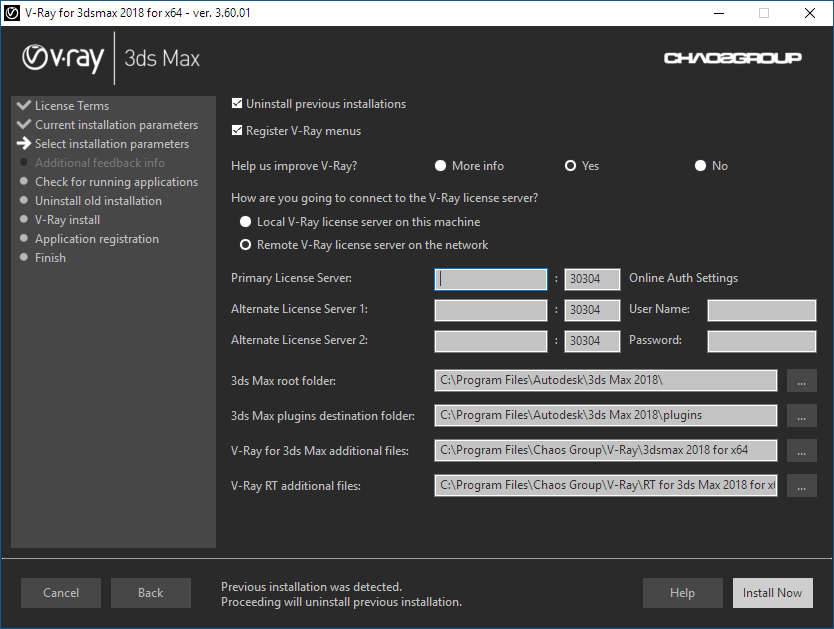Choose Local V-Ray license server option
This screenshot has height=629, width=834.
pyautogui.click(x=245, y=222)
